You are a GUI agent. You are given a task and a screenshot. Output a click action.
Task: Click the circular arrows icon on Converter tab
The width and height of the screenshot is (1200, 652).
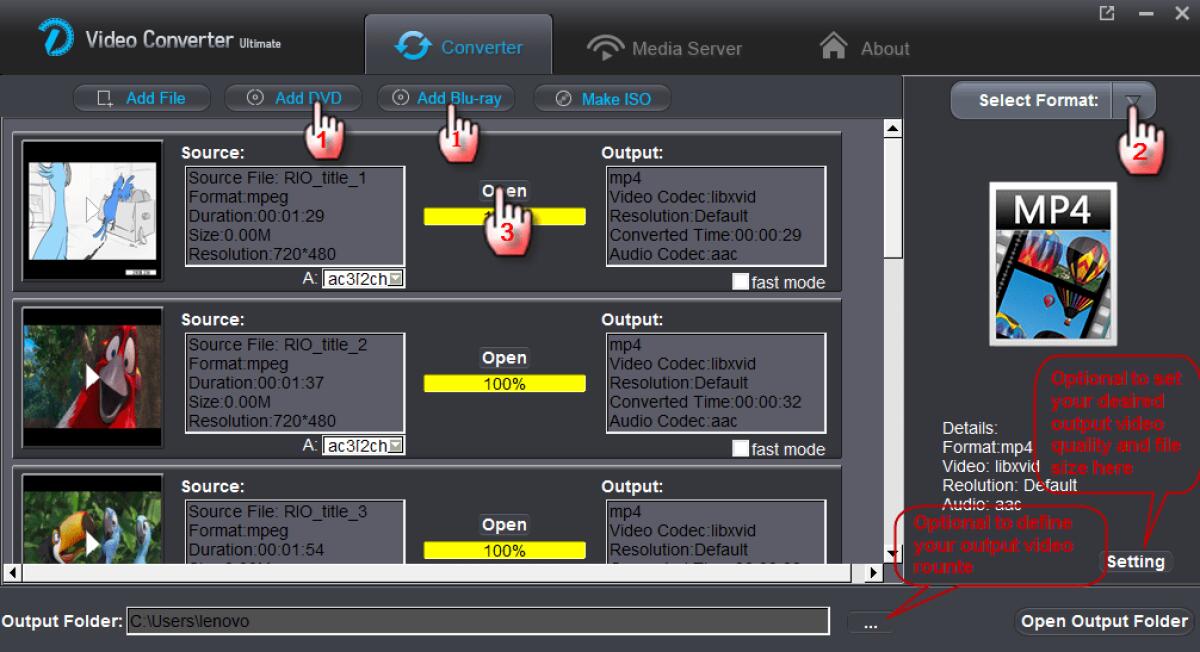point(413,46)
